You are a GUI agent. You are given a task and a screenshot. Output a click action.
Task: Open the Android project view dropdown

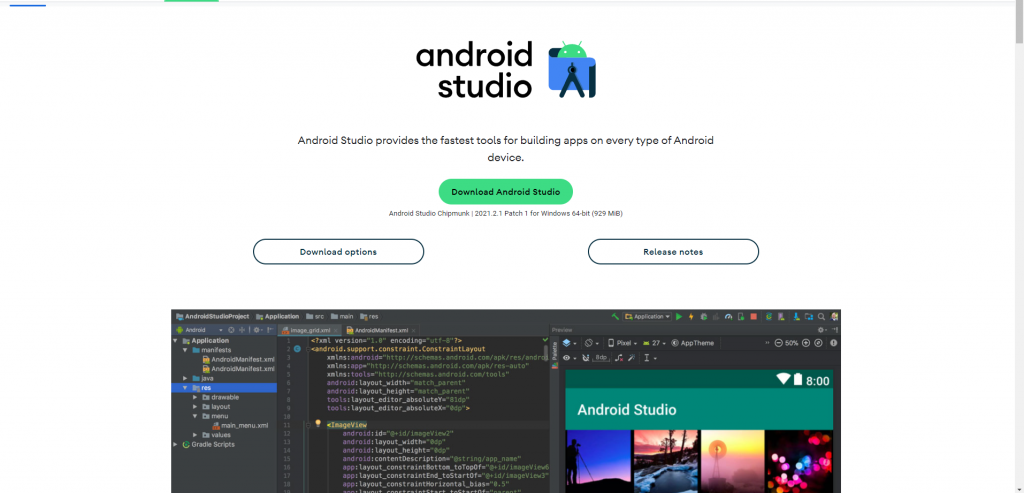[x=199, y=330]
